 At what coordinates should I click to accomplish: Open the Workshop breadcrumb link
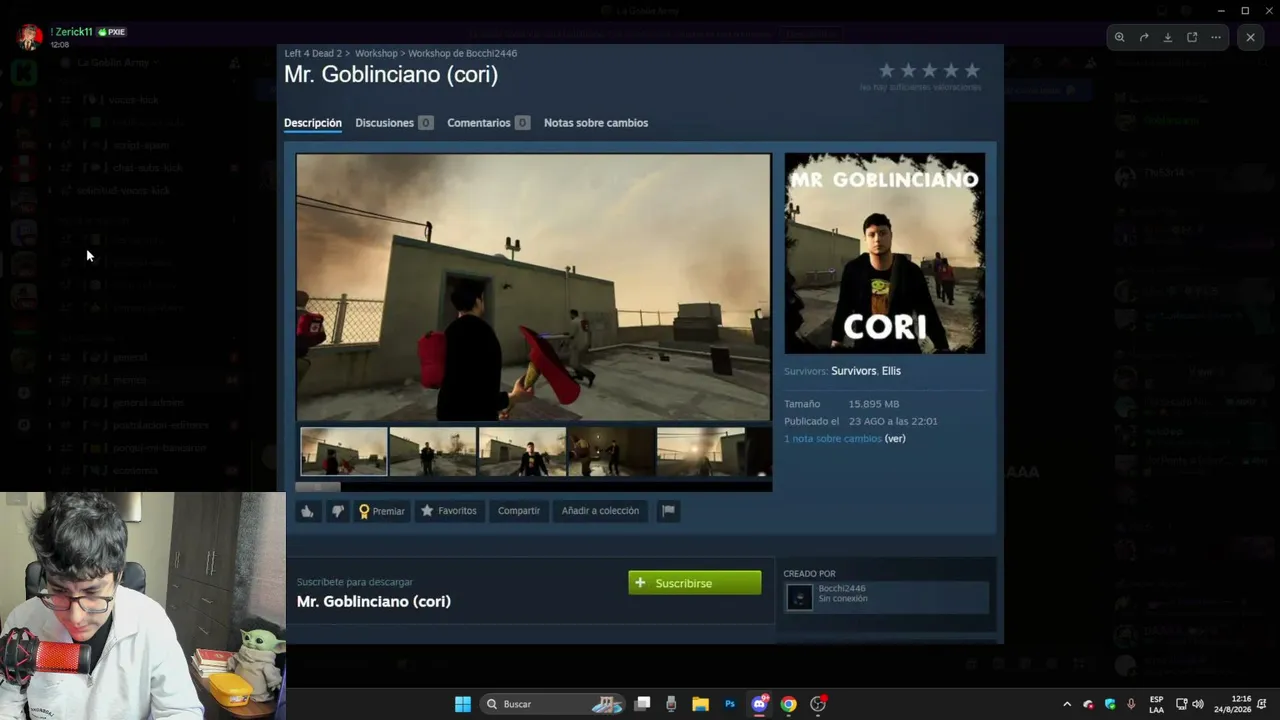(x=376, y=53)
